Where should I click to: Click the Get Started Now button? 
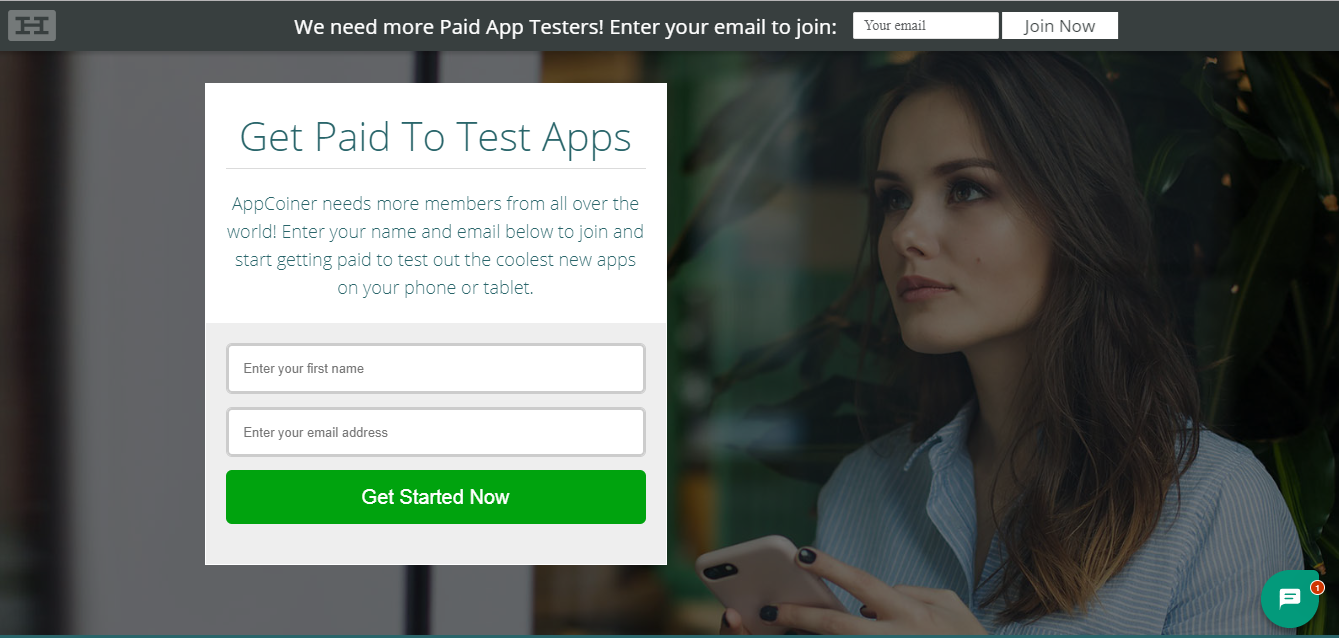tap(436, 497)
